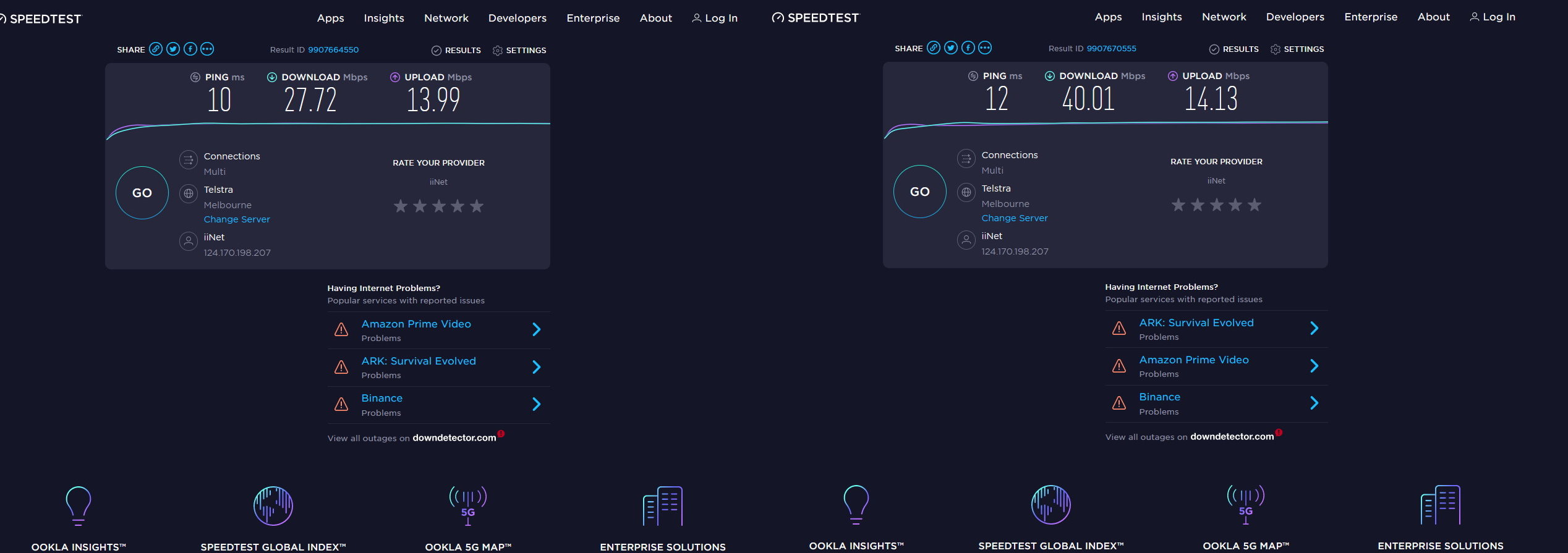Open Enterprise Solutions building icon in left window

point(663,505)
